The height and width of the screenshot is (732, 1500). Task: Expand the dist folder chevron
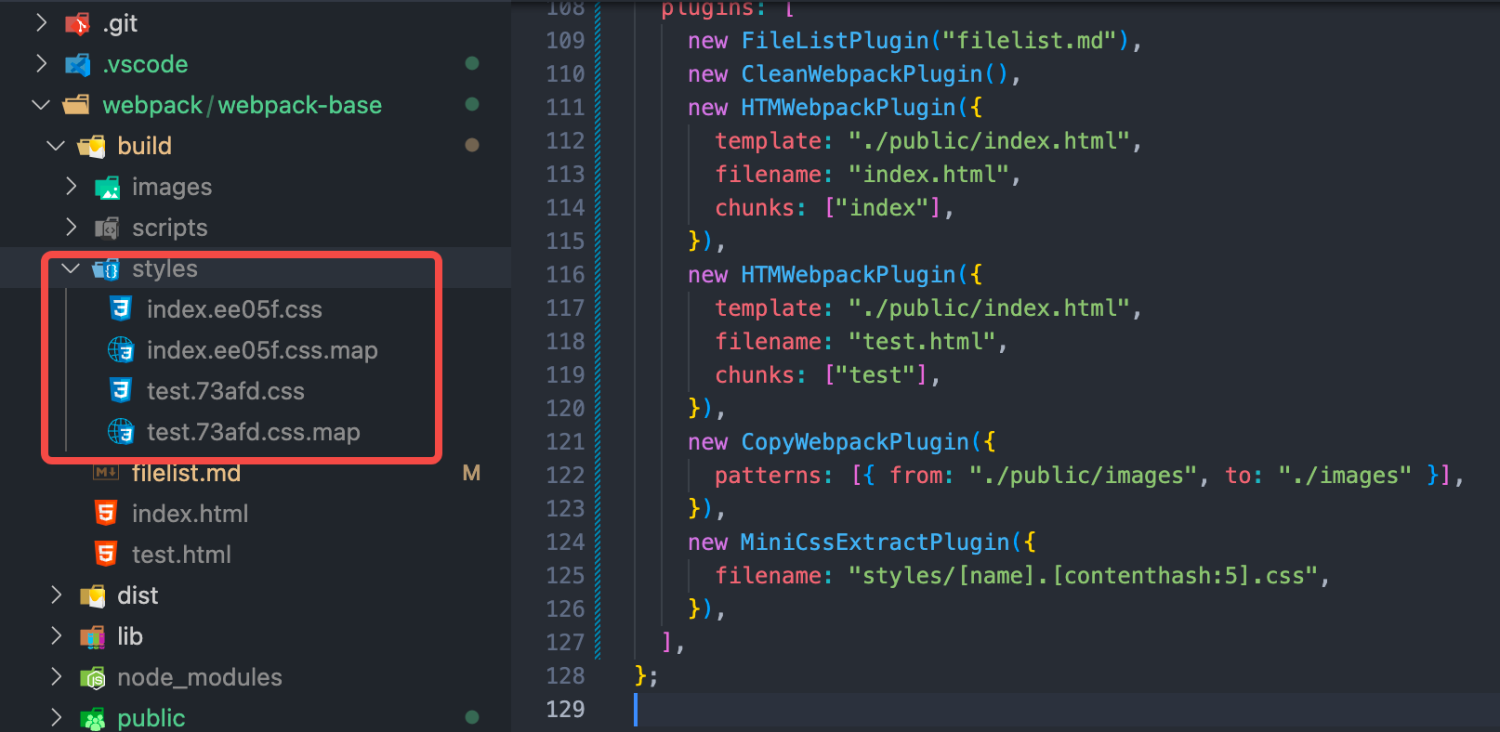(x=56, y=596)
